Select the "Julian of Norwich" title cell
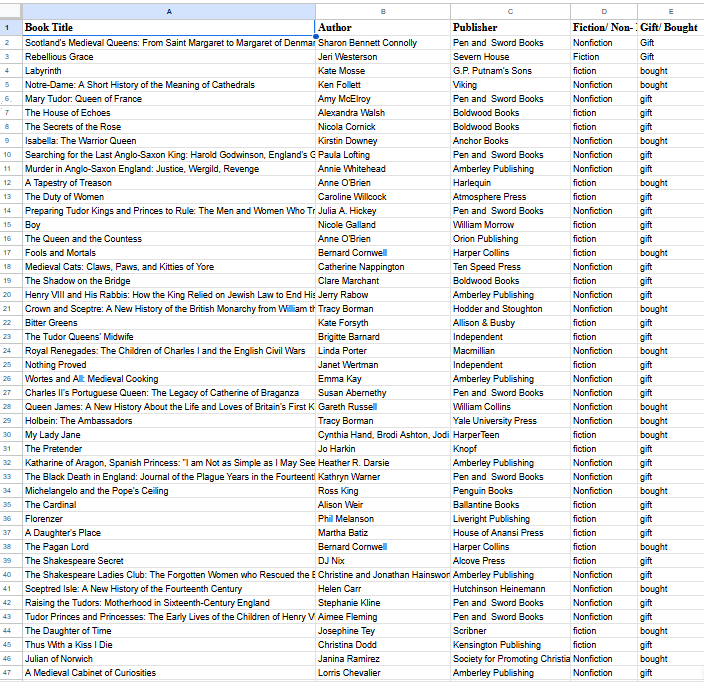 pyautogui.click(x=168, y=659)
